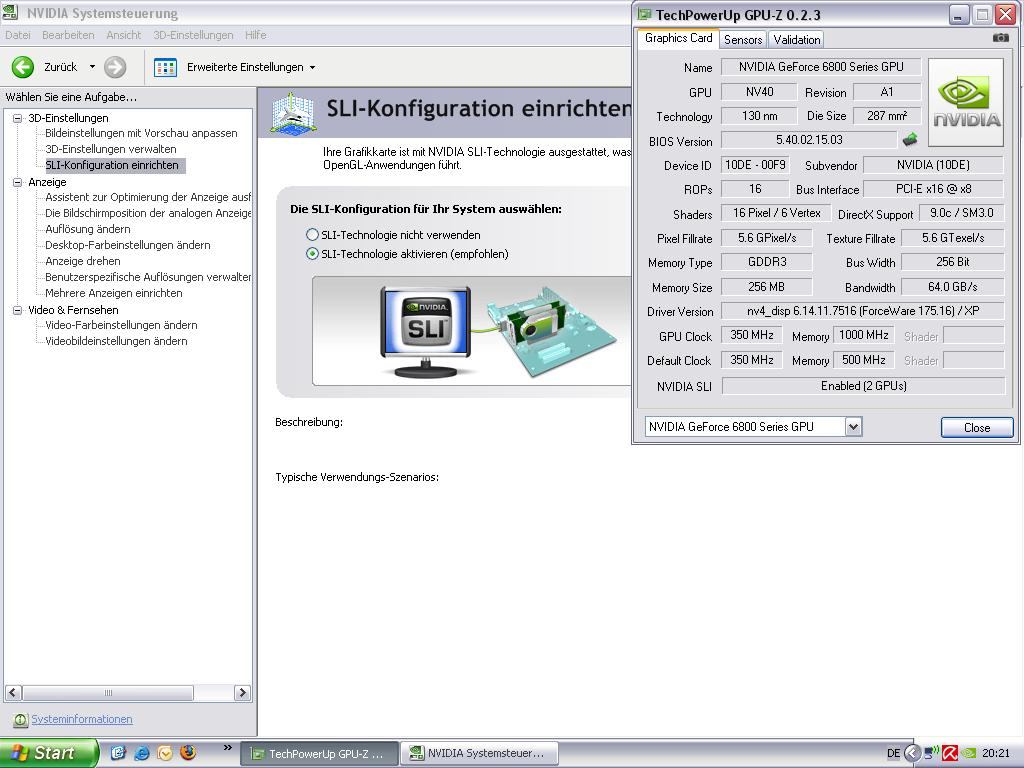Click the NVIDIA logo in GPU-Z
Image resolution: width=1024 pixels, height=768 pixels.
[966, 103]
